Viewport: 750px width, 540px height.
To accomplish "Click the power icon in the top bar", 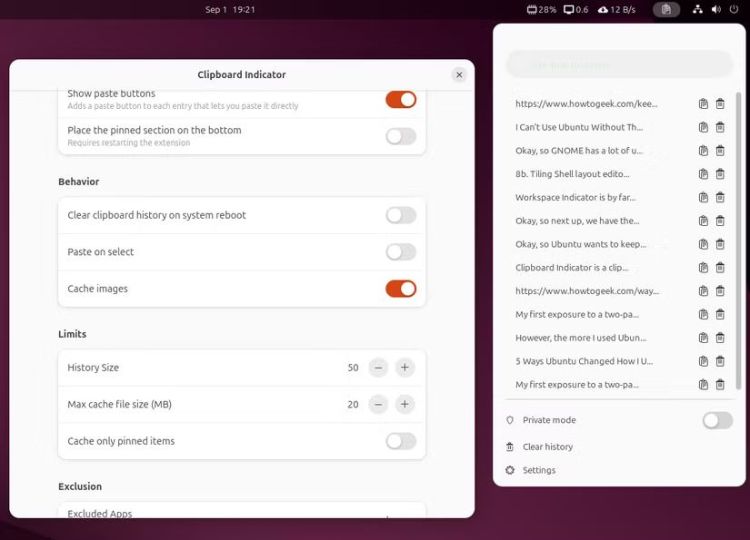I will [x=733, y=9].
